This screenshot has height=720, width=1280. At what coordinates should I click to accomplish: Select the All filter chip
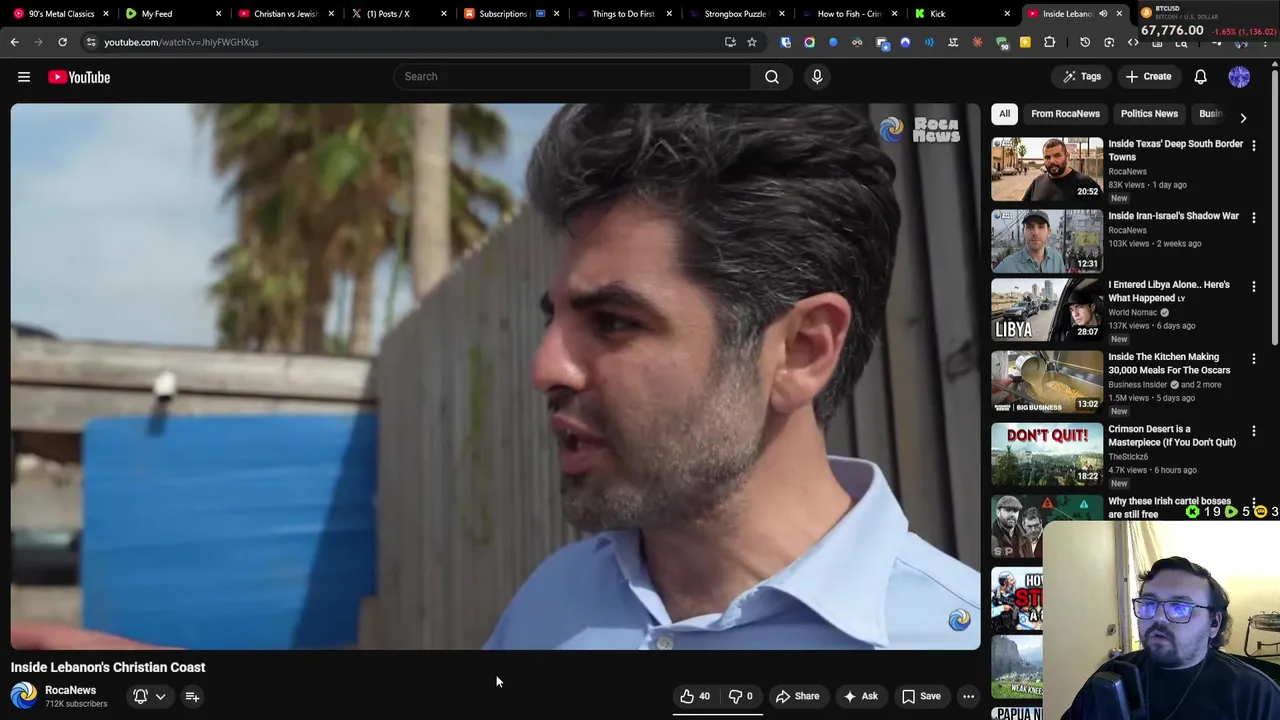(1004, 114)
